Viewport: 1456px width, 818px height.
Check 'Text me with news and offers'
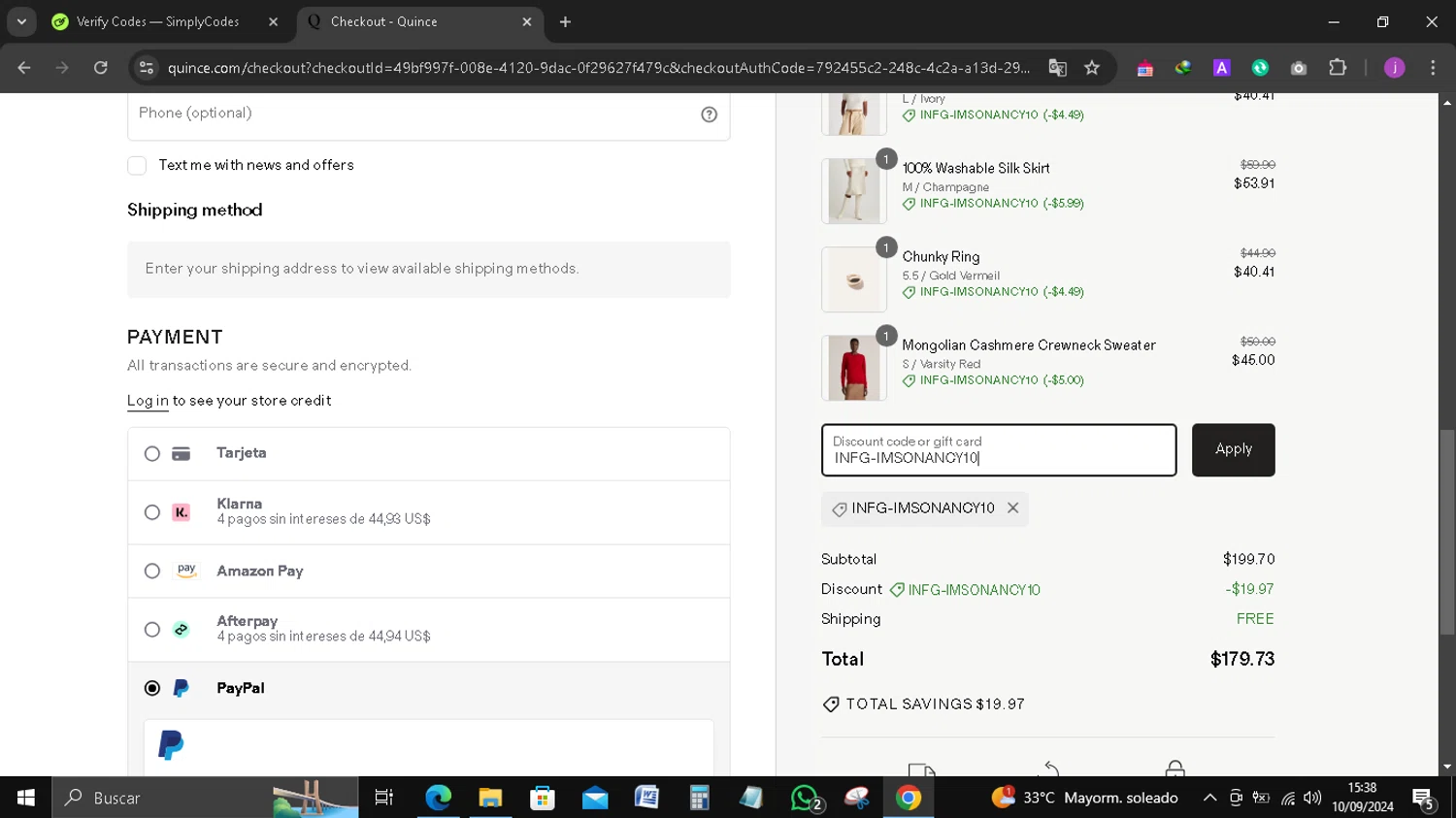point(137,166)
